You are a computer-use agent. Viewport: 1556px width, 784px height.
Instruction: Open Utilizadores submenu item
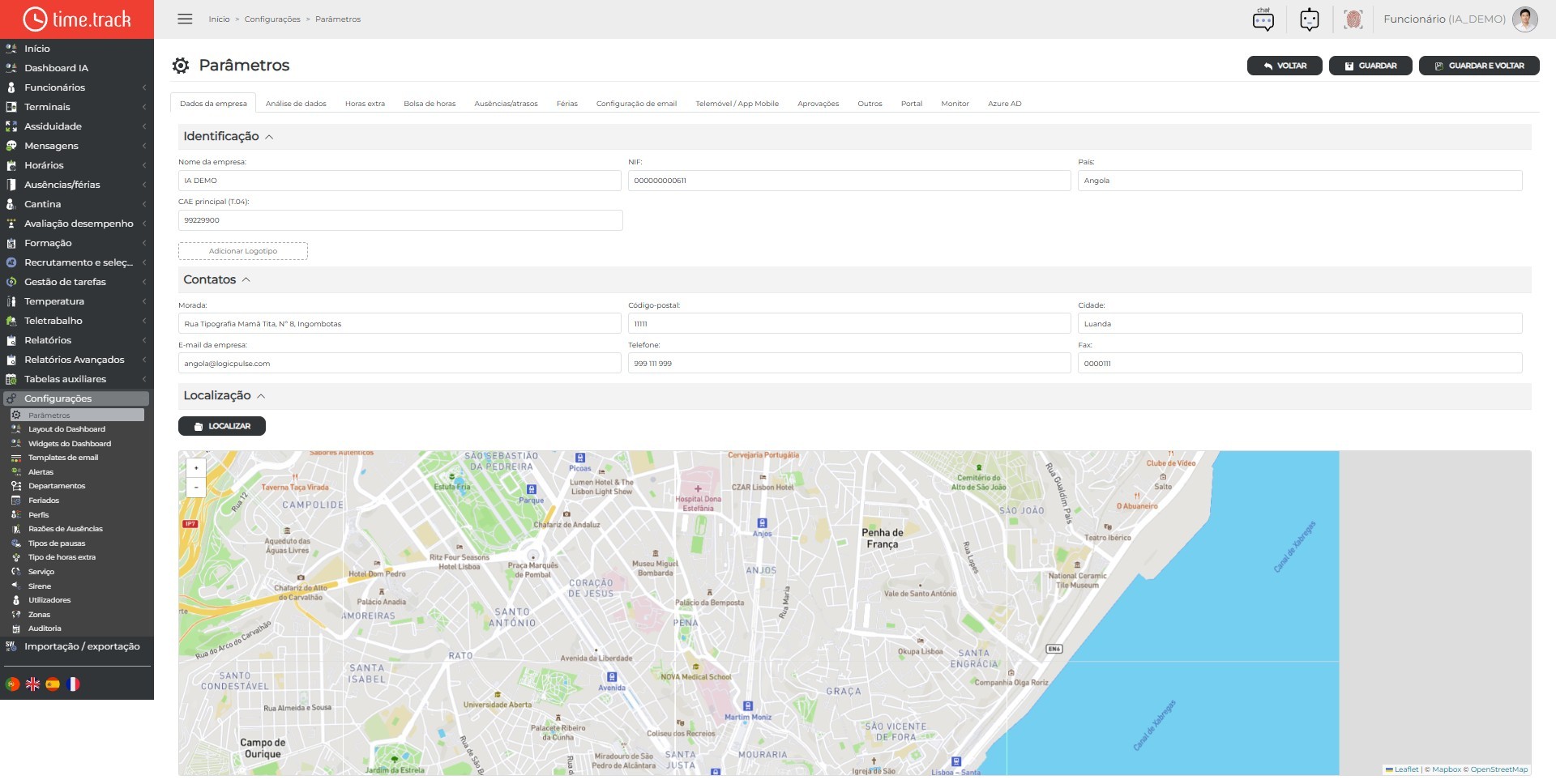click(x=49, y=600)
